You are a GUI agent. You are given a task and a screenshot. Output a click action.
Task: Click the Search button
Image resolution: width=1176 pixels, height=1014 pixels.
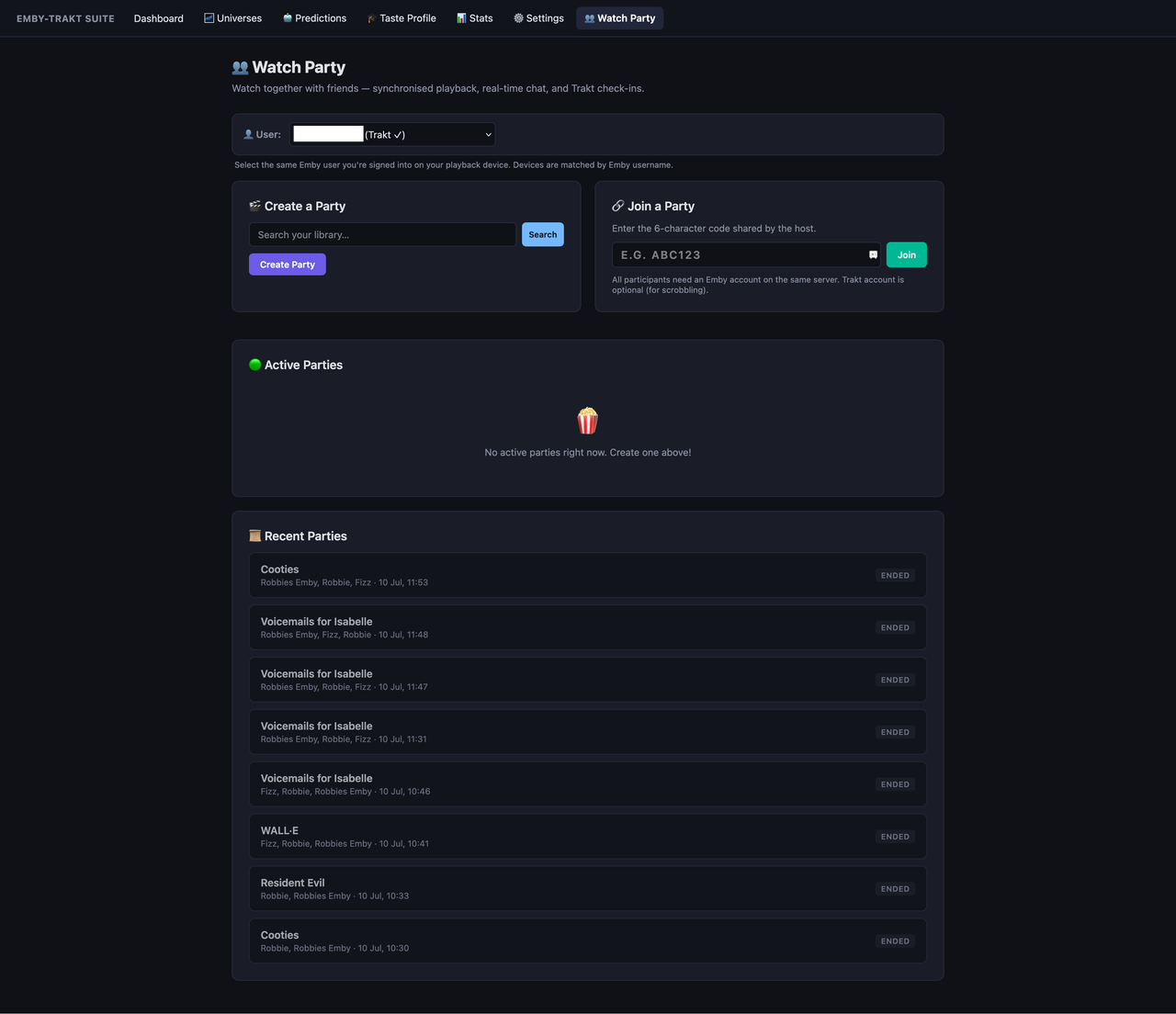pyautogui.click(x=542, y=234)
